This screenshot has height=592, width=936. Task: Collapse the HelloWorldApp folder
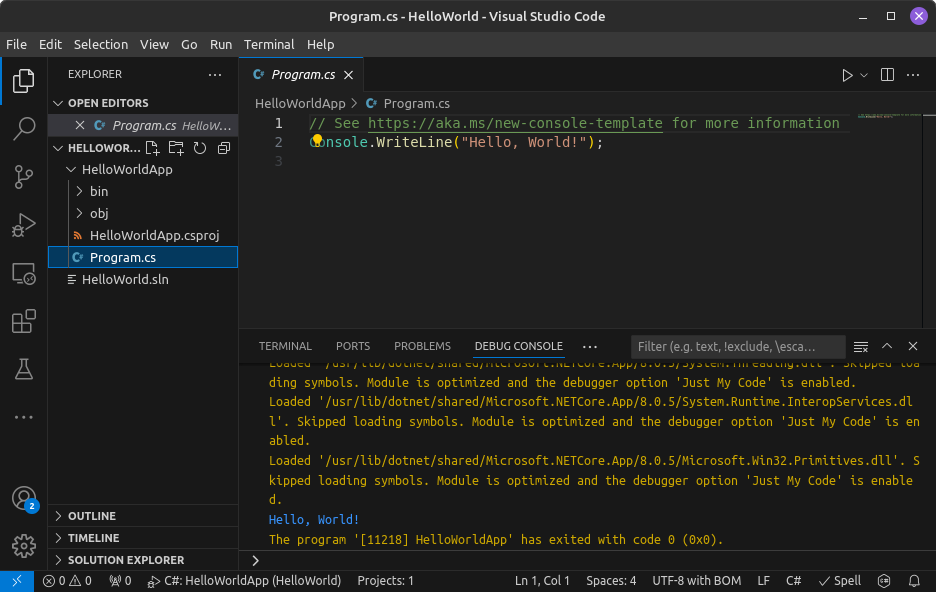click(x=71, y=169)
